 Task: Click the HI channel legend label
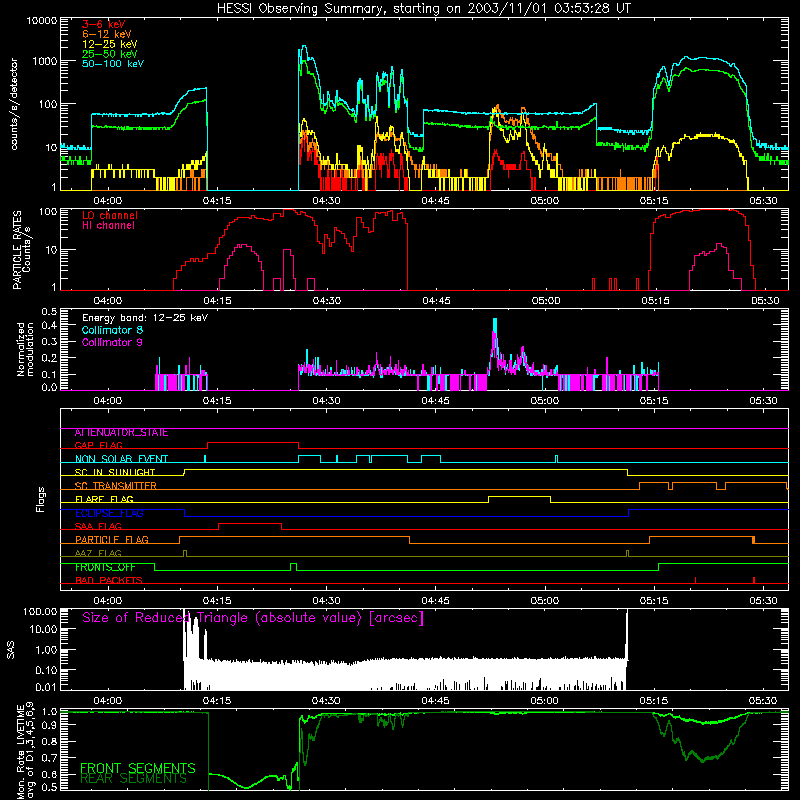point(108,226)
